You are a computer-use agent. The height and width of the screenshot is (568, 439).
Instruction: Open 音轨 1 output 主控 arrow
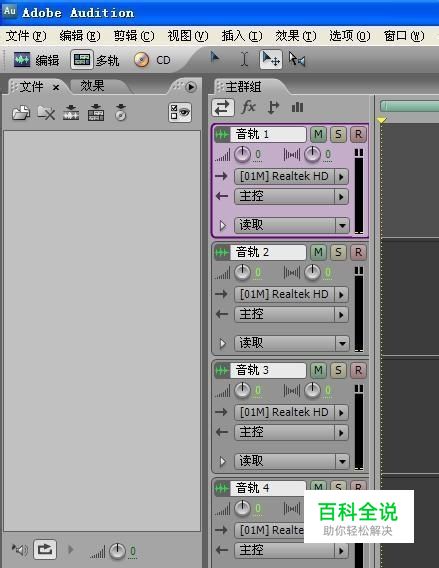coord(341,197)
